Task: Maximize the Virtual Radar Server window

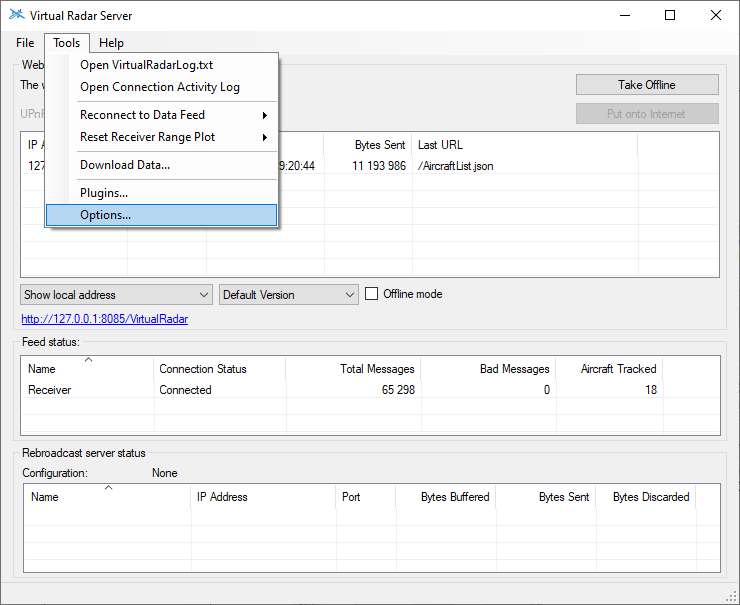Action: (670, 16)
